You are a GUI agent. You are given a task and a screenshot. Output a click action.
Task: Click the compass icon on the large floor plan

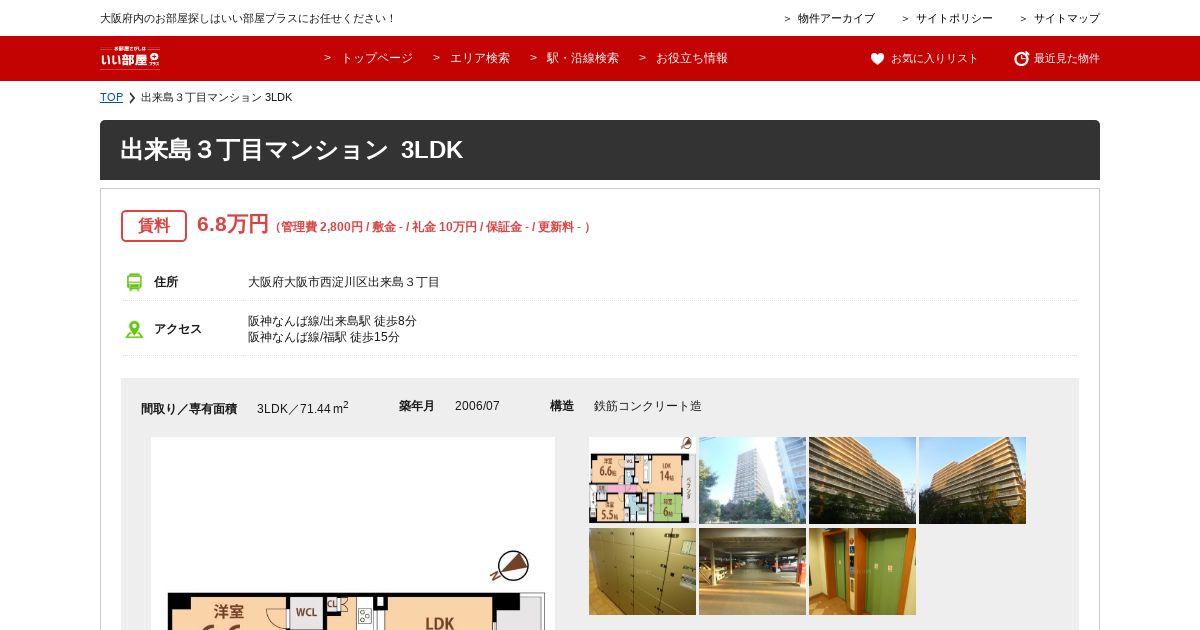(x=510, y=566)
